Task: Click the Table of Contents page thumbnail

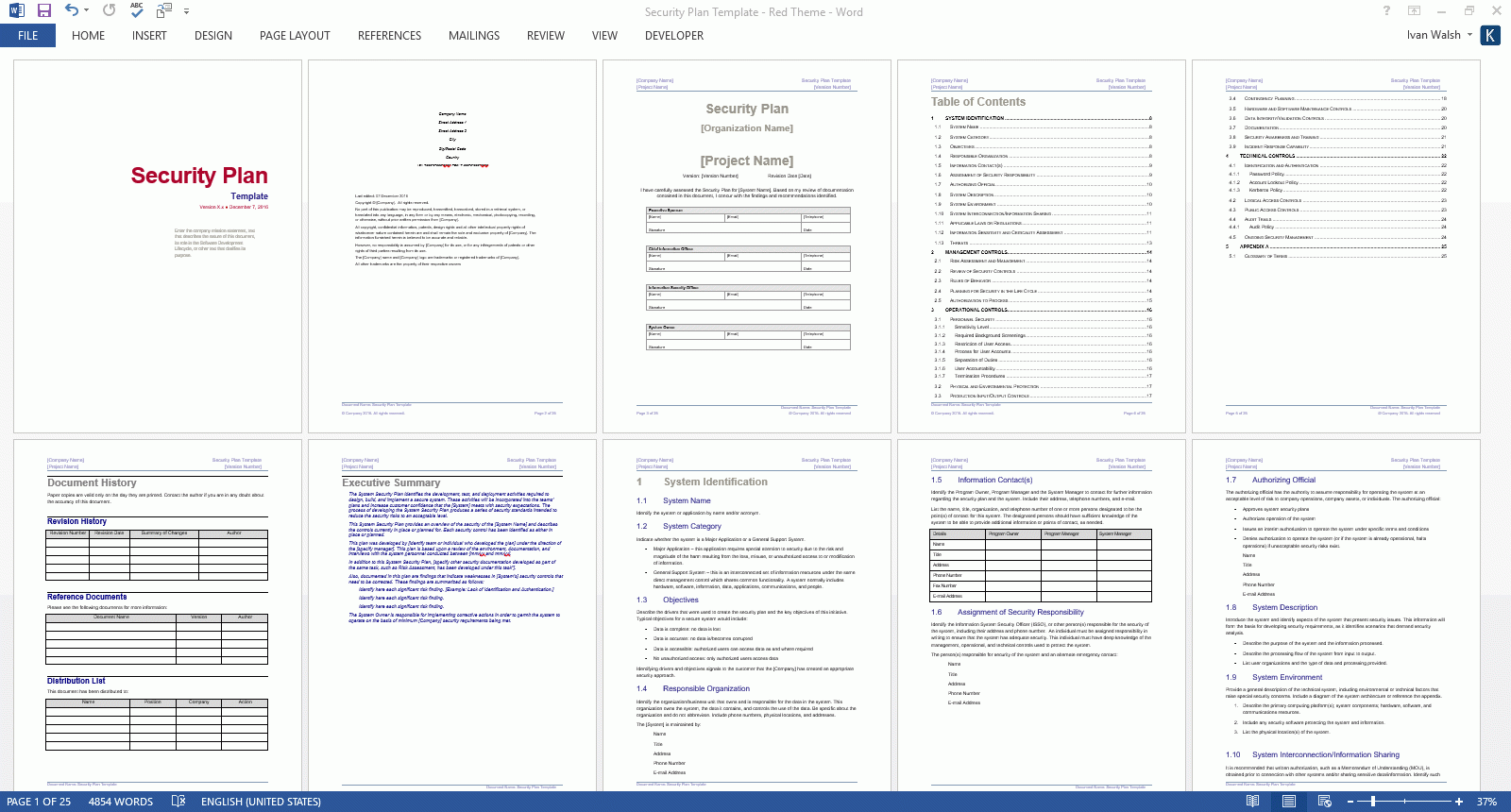Action: pyautogui.click(x=1041, y=245)
